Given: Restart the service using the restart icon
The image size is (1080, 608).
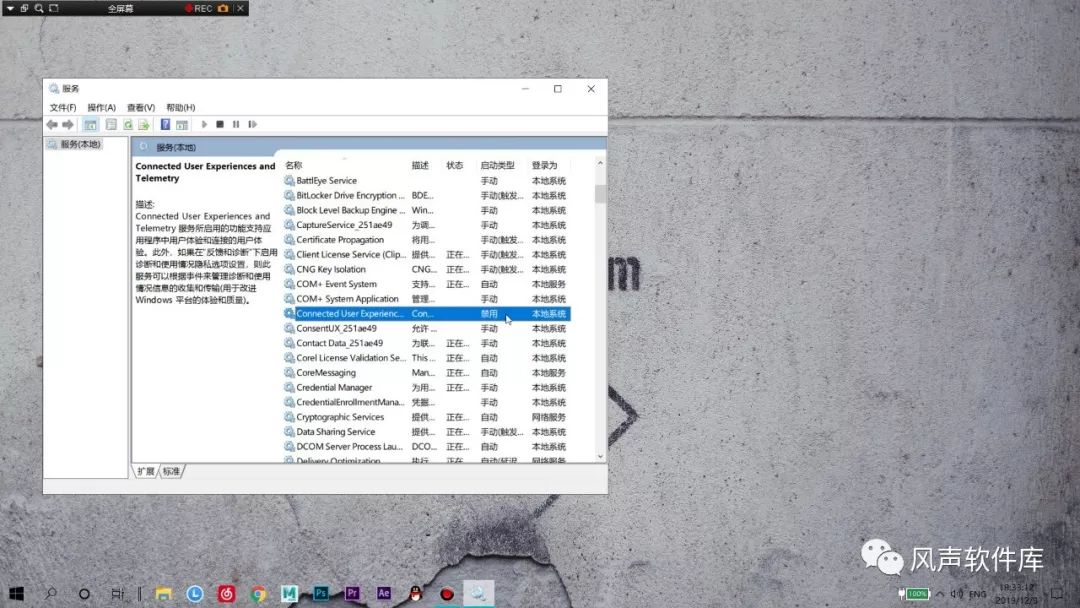Looking at the screenshot, I should point(252,124).
